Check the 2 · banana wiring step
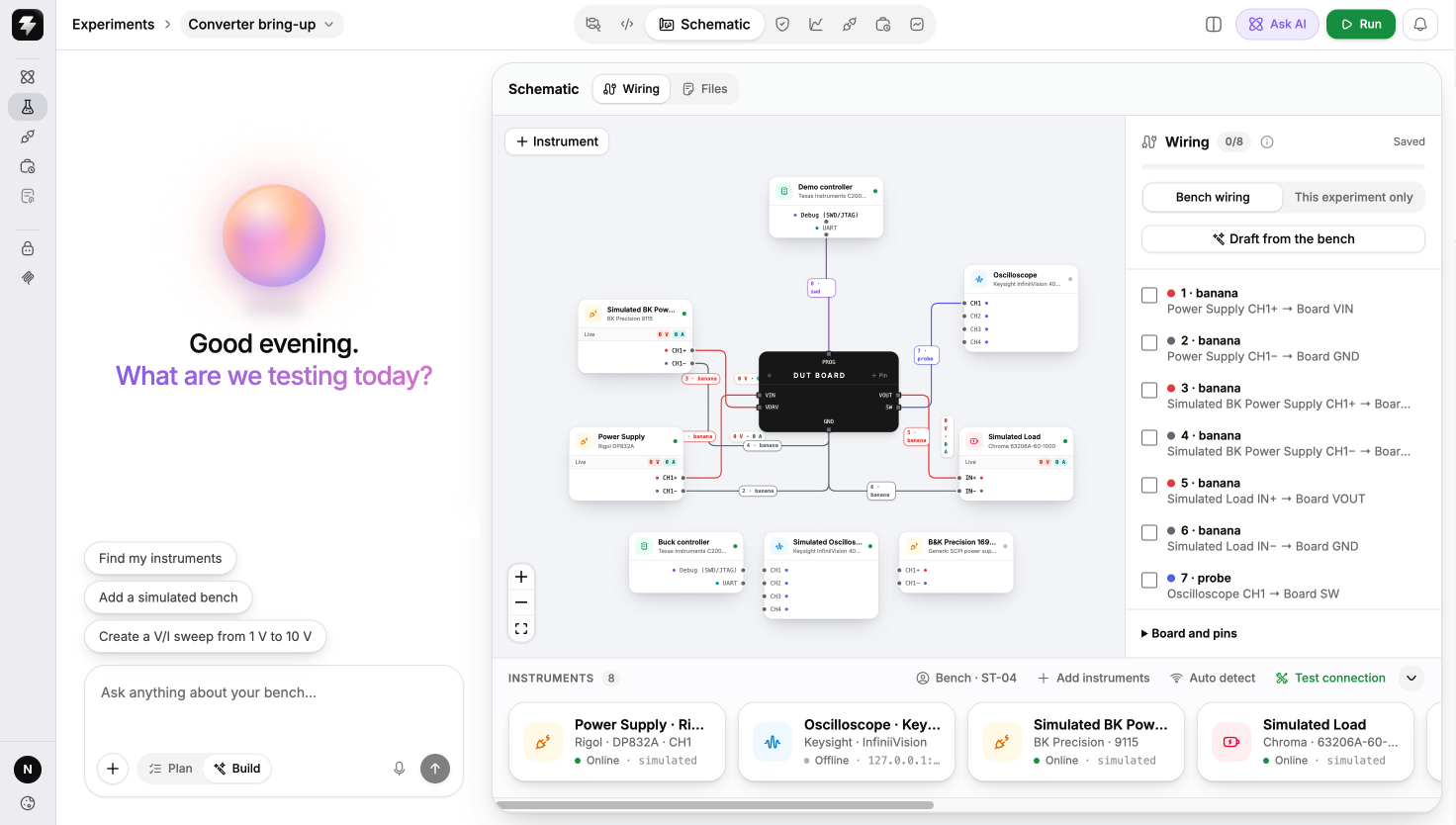 (1149, 342)
